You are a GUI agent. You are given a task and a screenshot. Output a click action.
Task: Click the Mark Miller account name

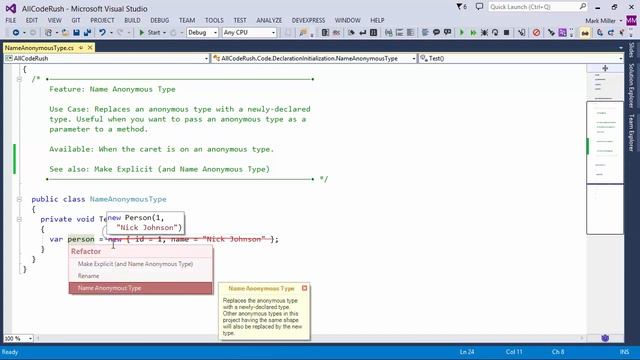pyautogui.click(x=600, y=20)
